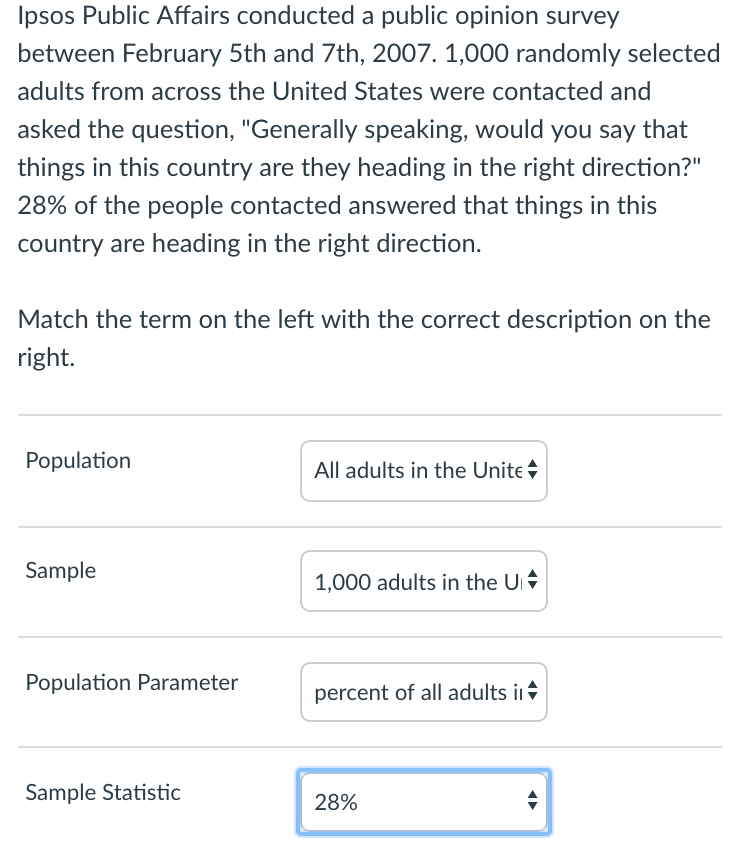Click the Sample Statistic row label
740x868 pixels.
point(103,792)
